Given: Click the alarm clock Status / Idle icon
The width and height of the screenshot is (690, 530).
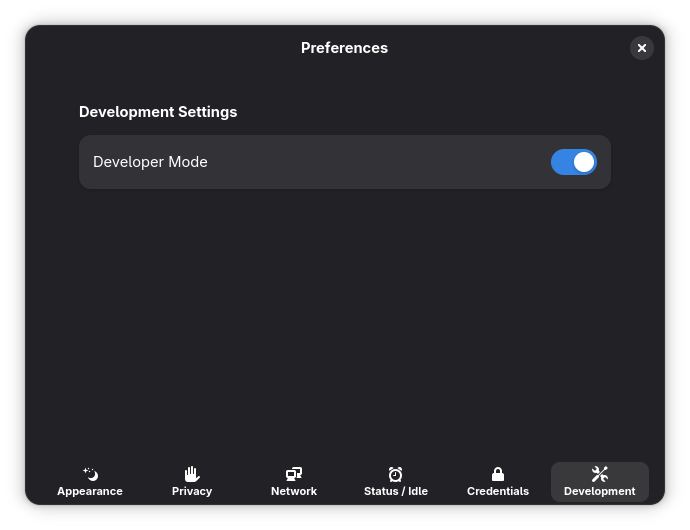Looking at the screenshot, I should (x=396, y=474).
